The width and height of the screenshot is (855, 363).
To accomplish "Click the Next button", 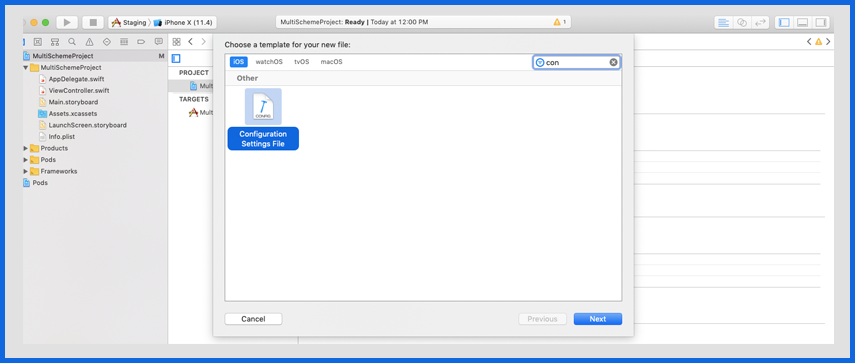I will pos(598,319).
